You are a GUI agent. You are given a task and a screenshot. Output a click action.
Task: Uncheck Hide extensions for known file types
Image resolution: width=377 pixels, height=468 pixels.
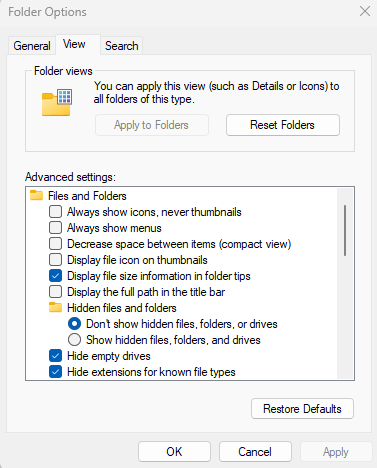[55, 372]
